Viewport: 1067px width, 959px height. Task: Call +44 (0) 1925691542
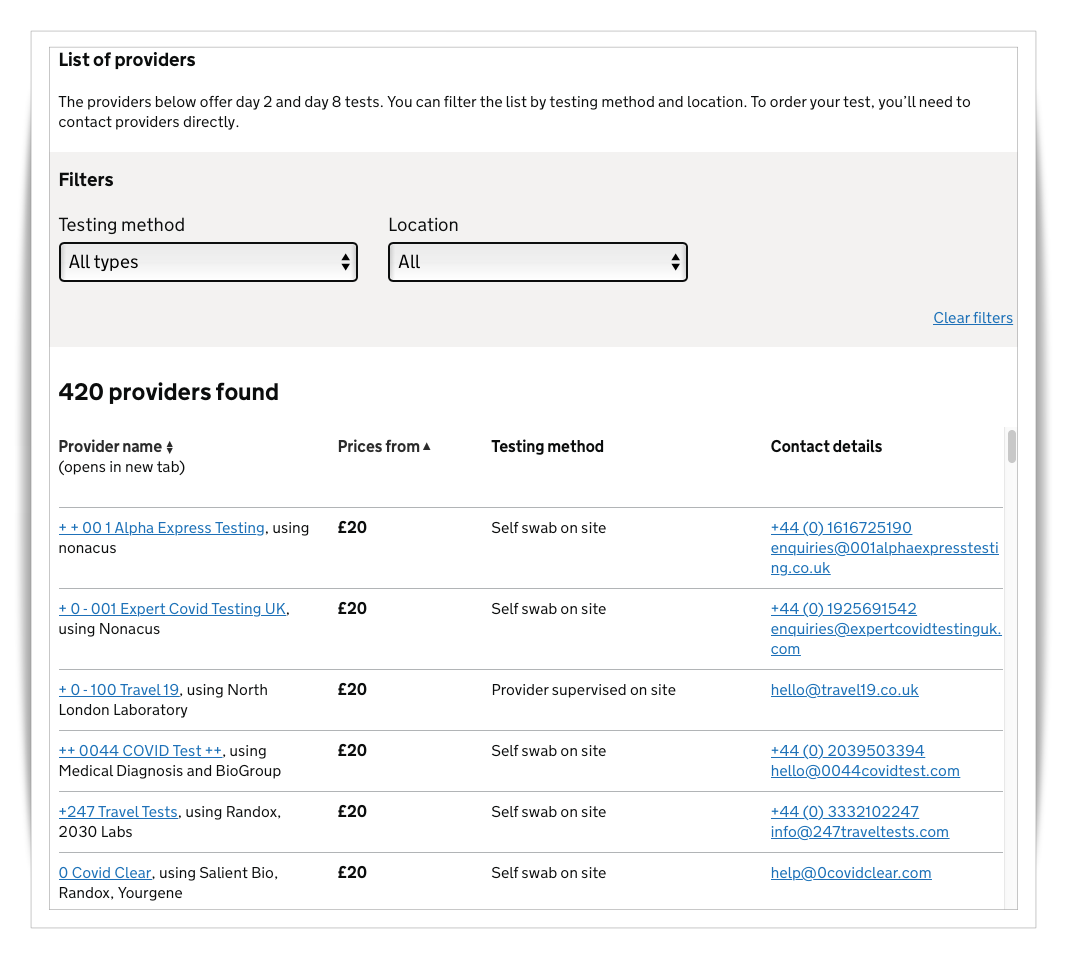[844, 609]
